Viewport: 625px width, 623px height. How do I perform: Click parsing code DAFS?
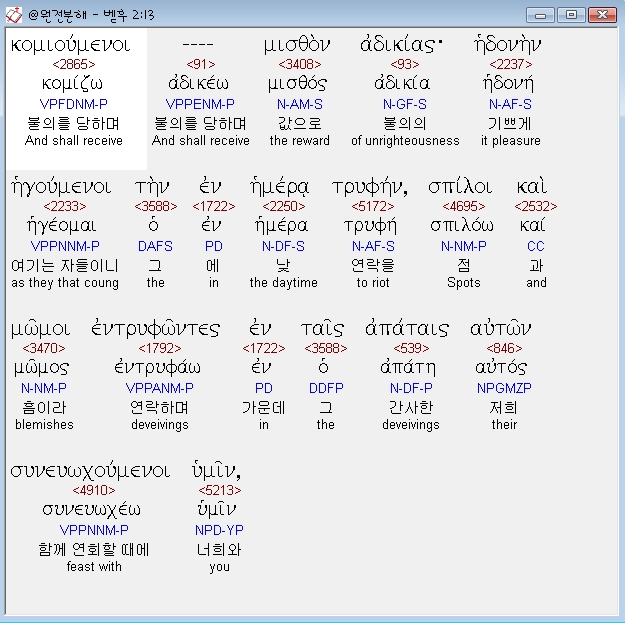(155, 246)
